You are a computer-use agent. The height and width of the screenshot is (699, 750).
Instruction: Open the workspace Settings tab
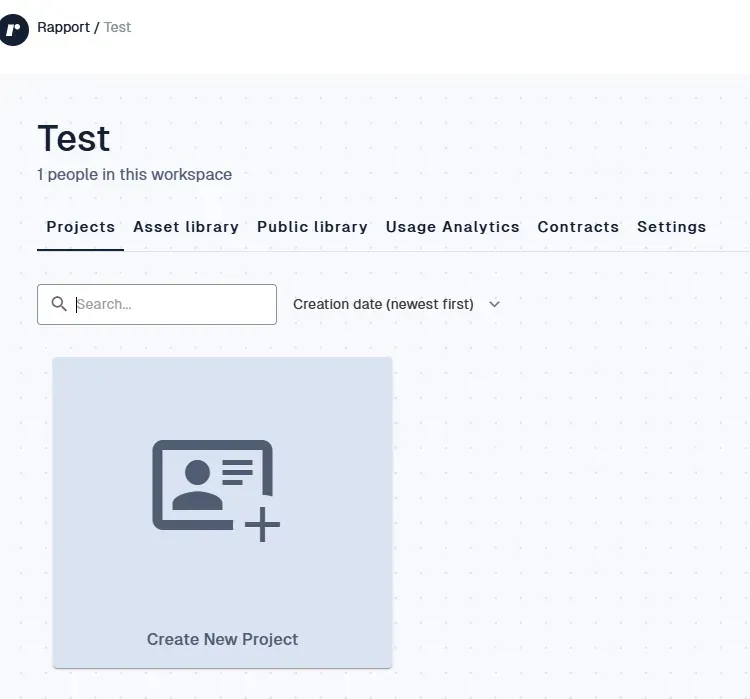point(671,227)
